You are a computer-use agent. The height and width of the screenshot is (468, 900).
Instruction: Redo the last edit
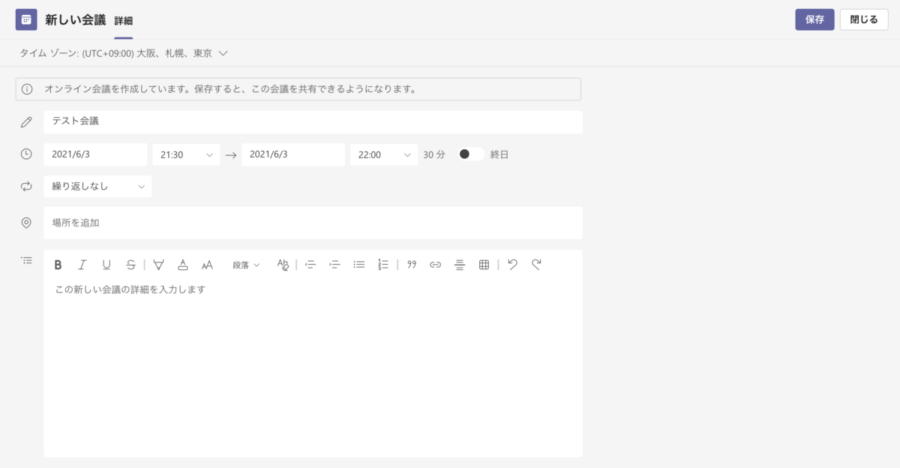pos(536,264)
